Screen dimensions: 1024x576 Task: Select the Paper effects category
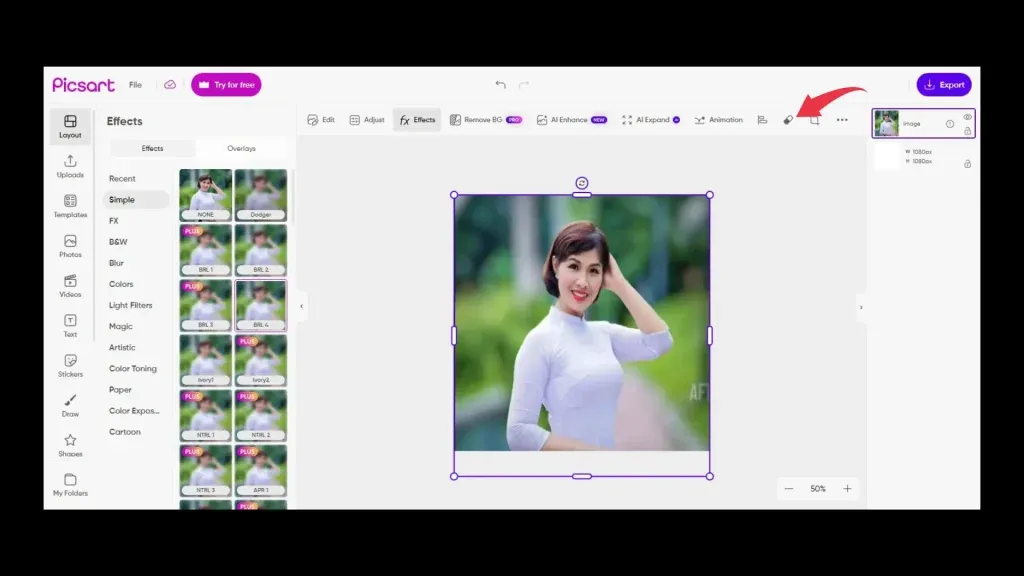(120, 390)
